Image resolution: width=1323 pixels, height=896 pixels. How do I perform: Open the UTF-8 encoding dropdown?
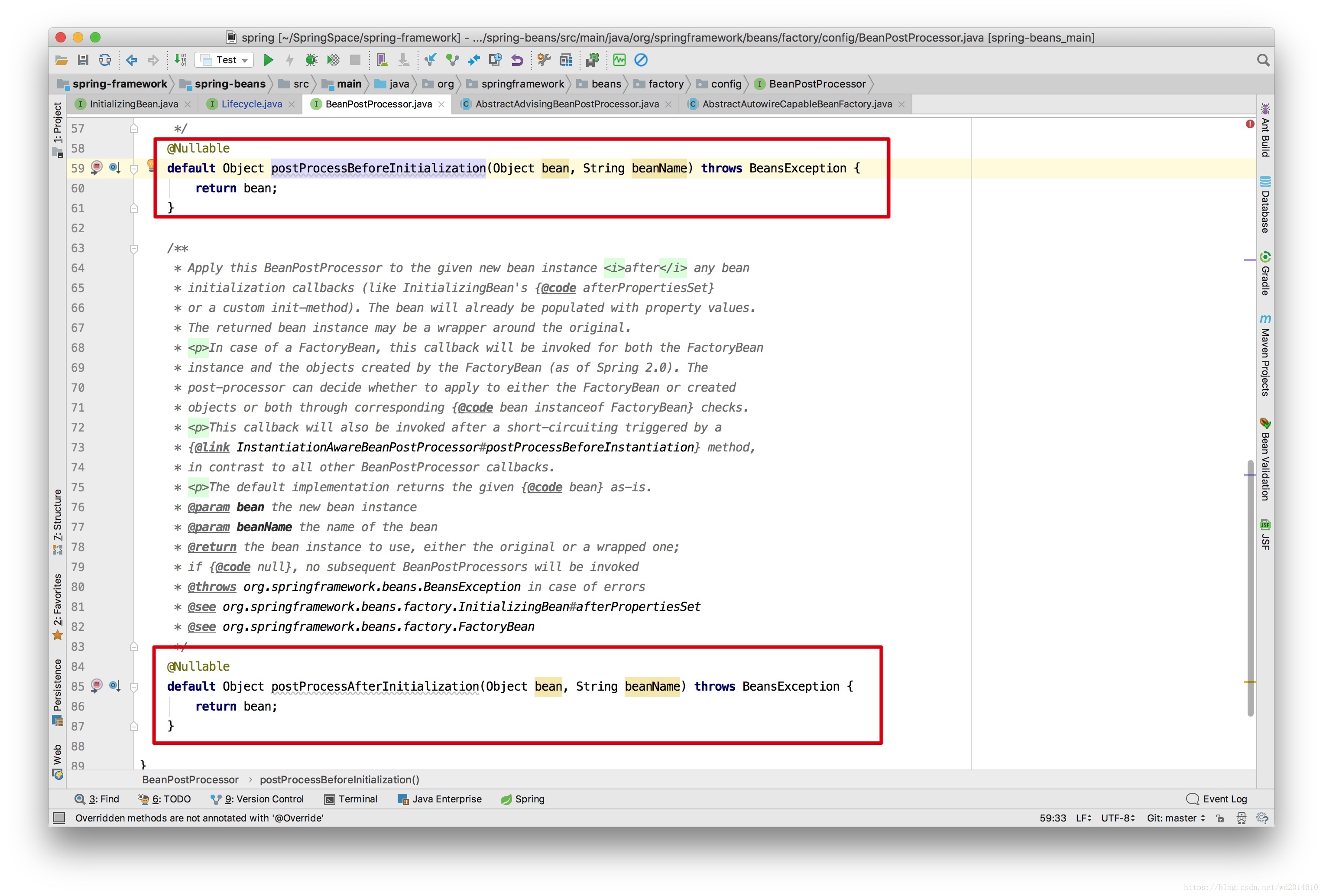(x=1118, y=818)
